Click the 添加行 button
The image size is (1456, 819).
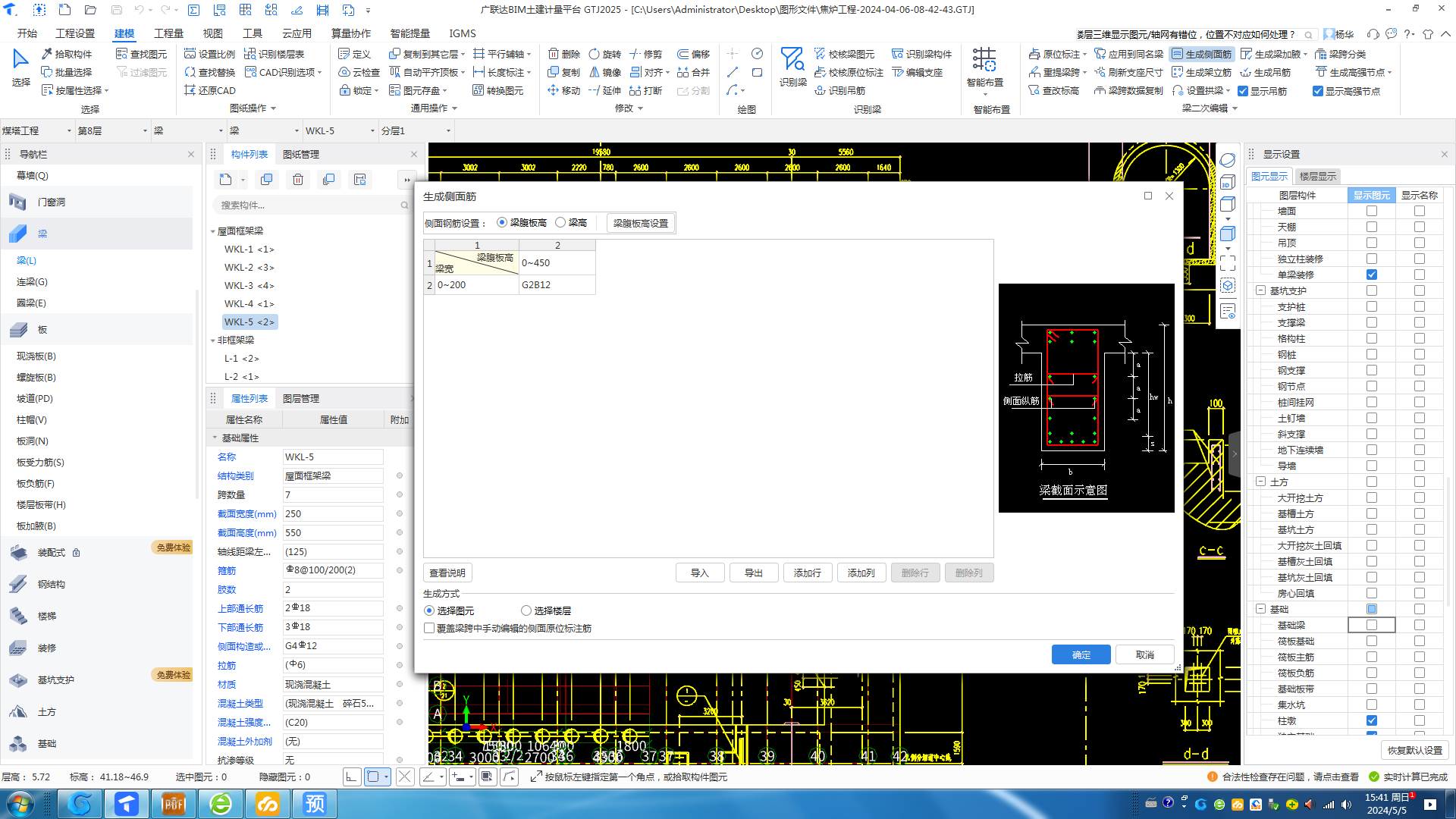coord(808,573)
